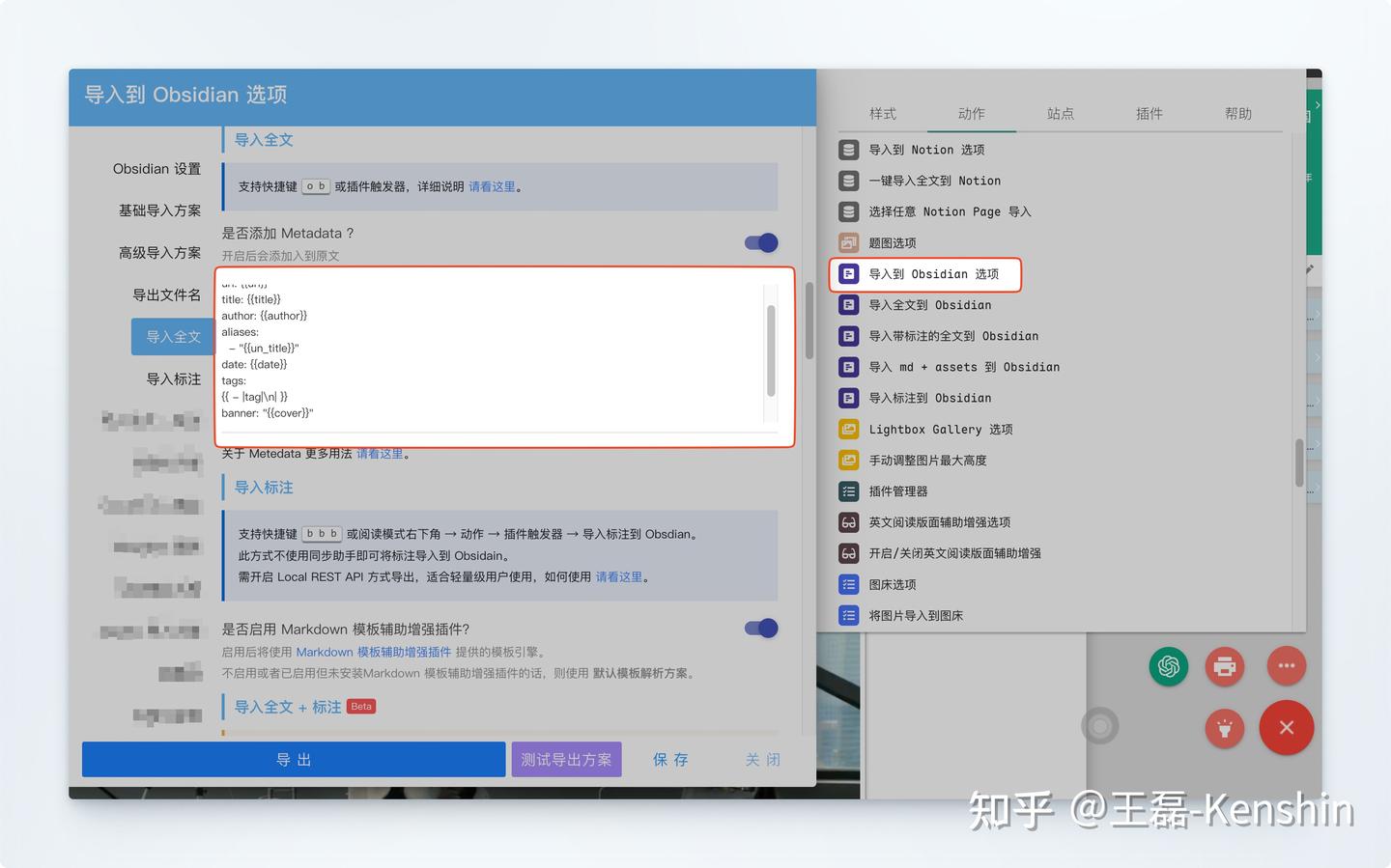Screen dimensions: 1391x868
Task: Click the red printer floating button
Action: tap(1225, 666)
